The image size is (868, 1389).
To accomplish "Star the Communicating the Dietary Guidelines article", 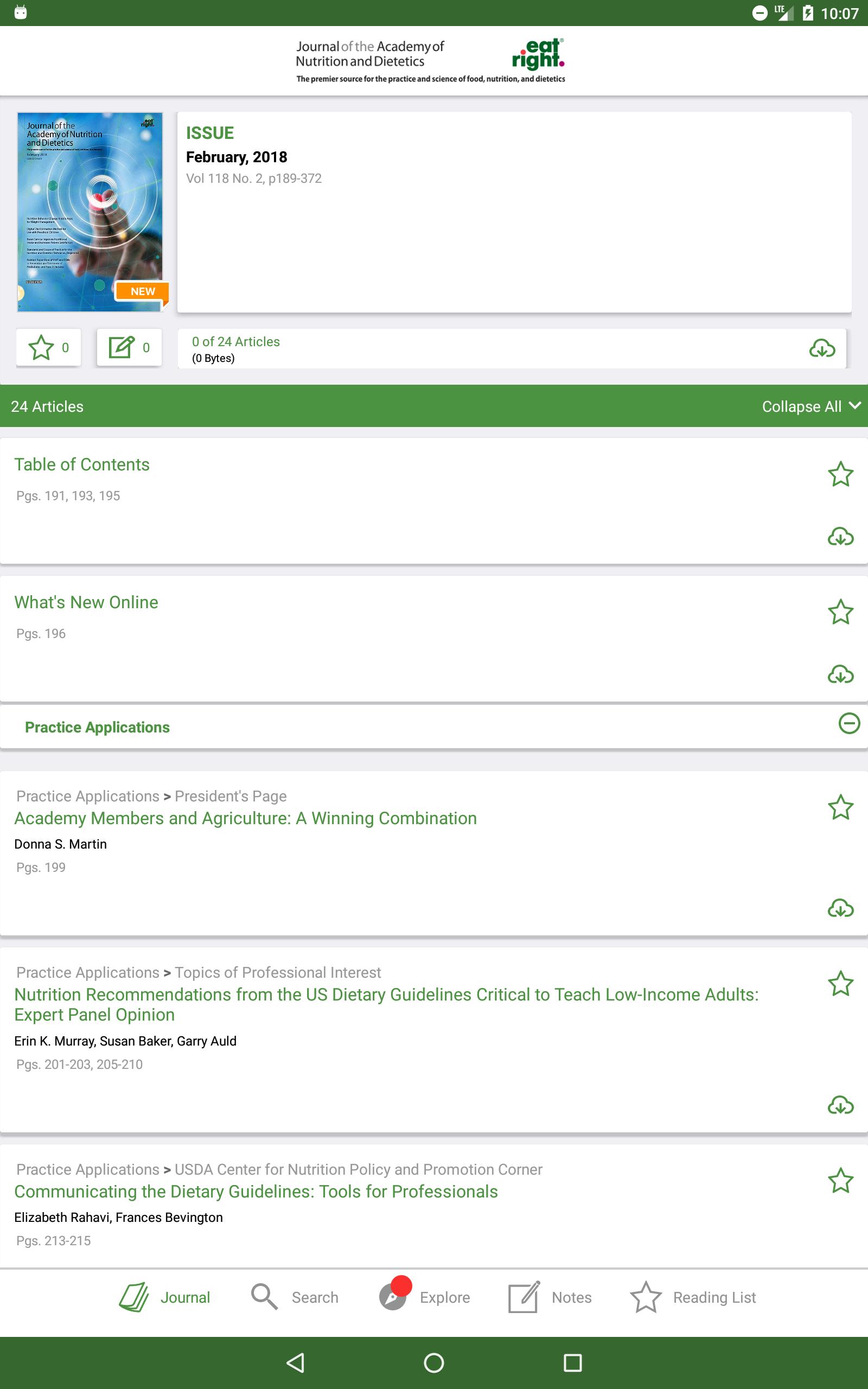I will click(840, 1180).
